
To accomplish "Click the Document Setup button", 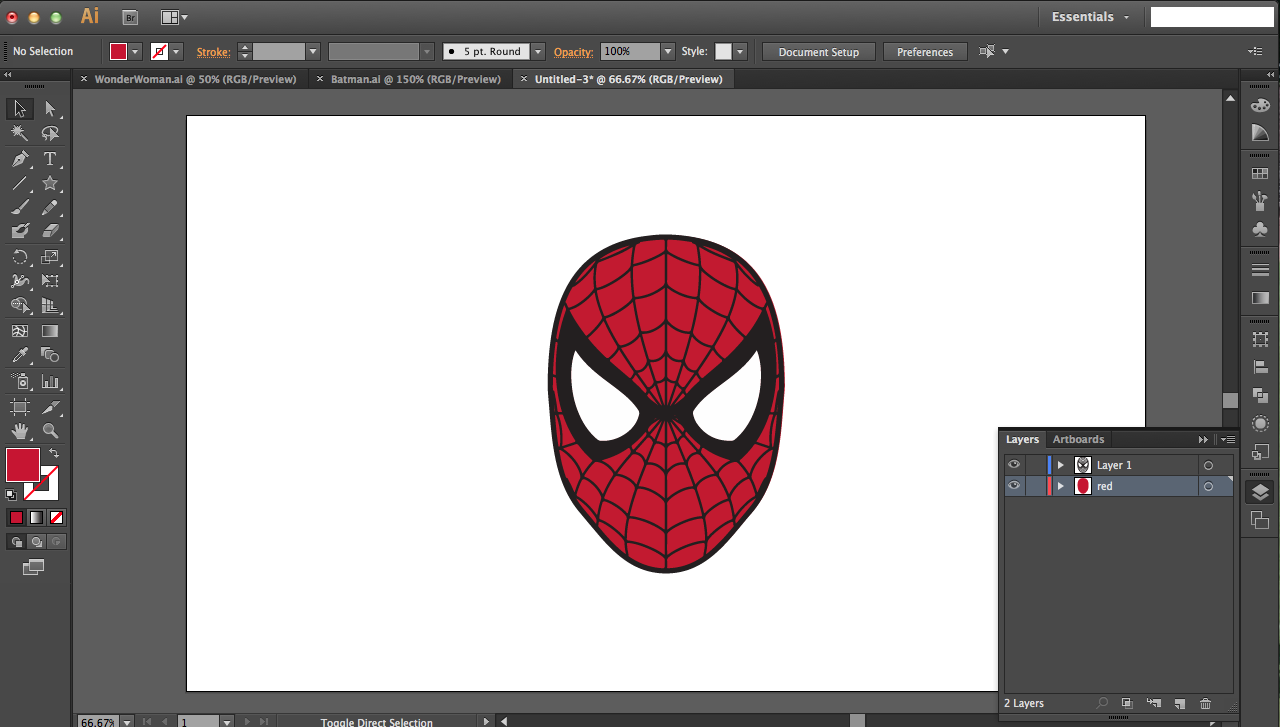I will pos(818,52).
